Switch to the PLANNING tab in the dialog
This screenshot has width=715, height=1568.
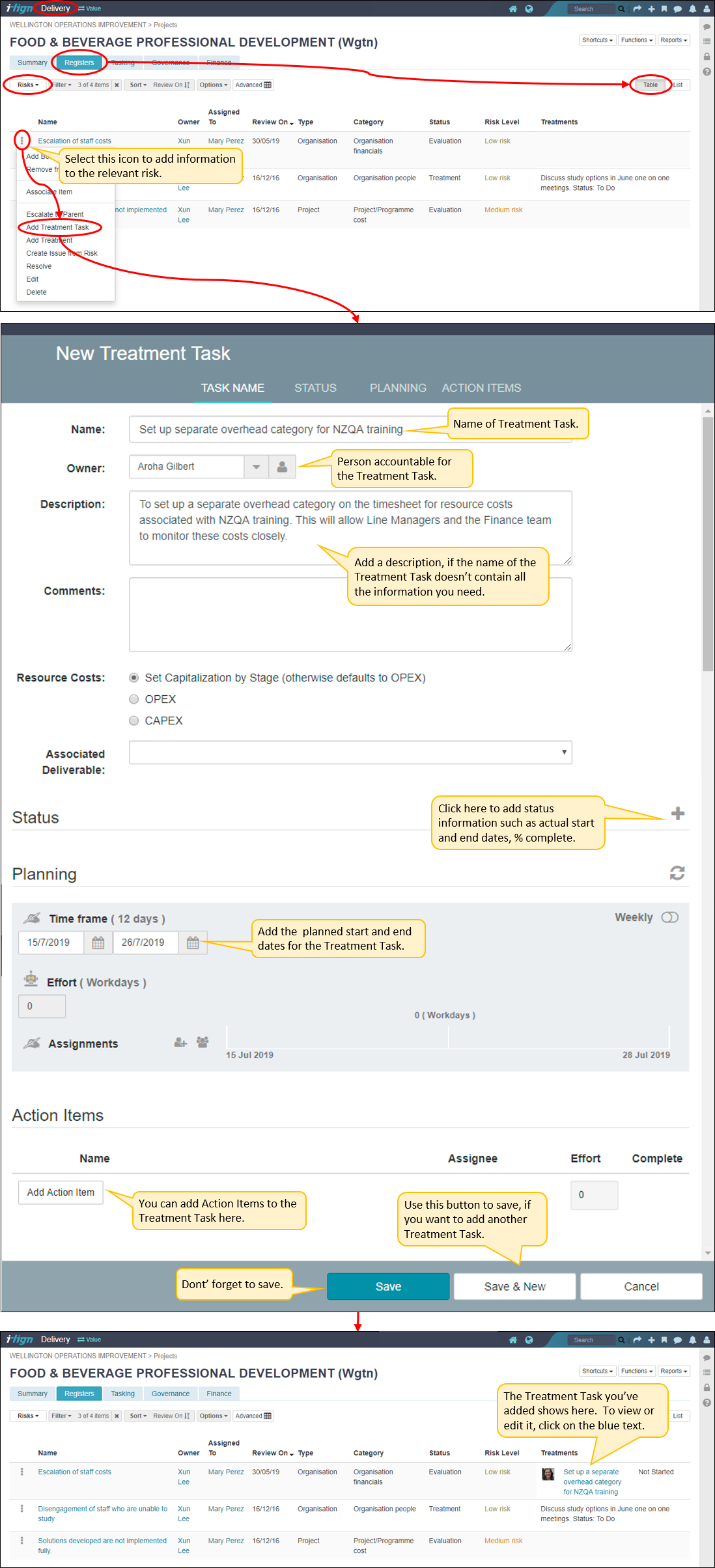[x=398, y=388]
